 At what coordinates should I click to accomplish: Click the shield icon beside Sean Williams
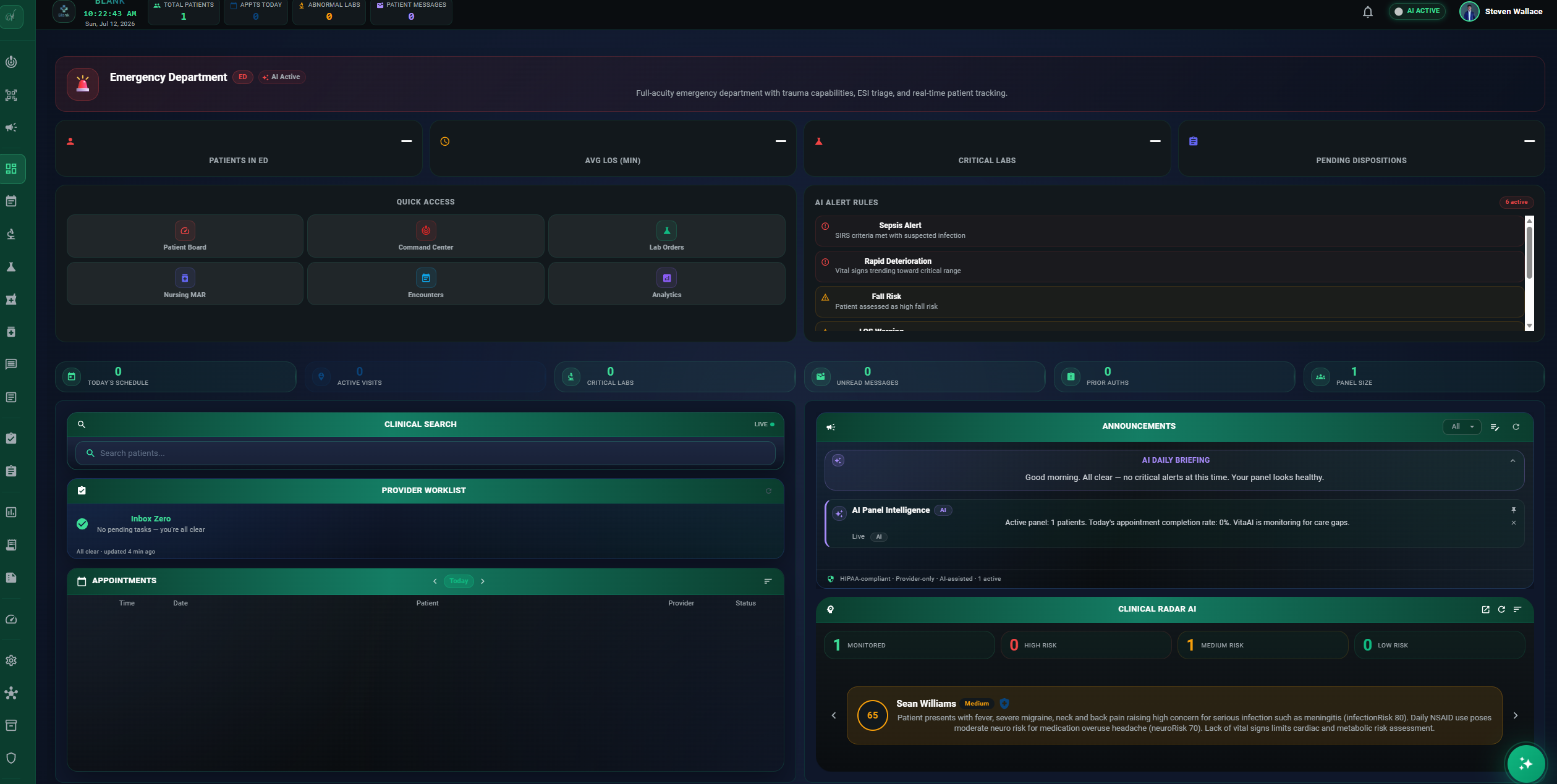click(1004, 704)
